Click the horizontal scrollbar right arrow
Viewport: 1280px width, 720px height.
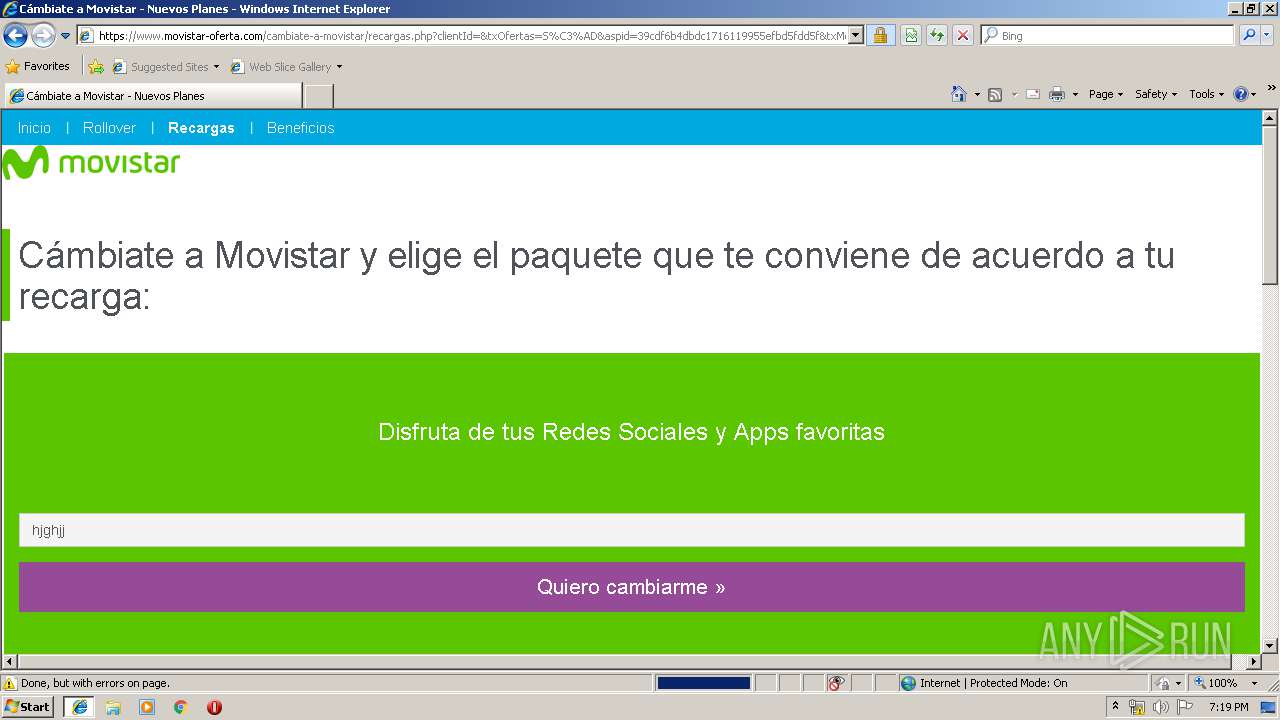(1253, 662)
